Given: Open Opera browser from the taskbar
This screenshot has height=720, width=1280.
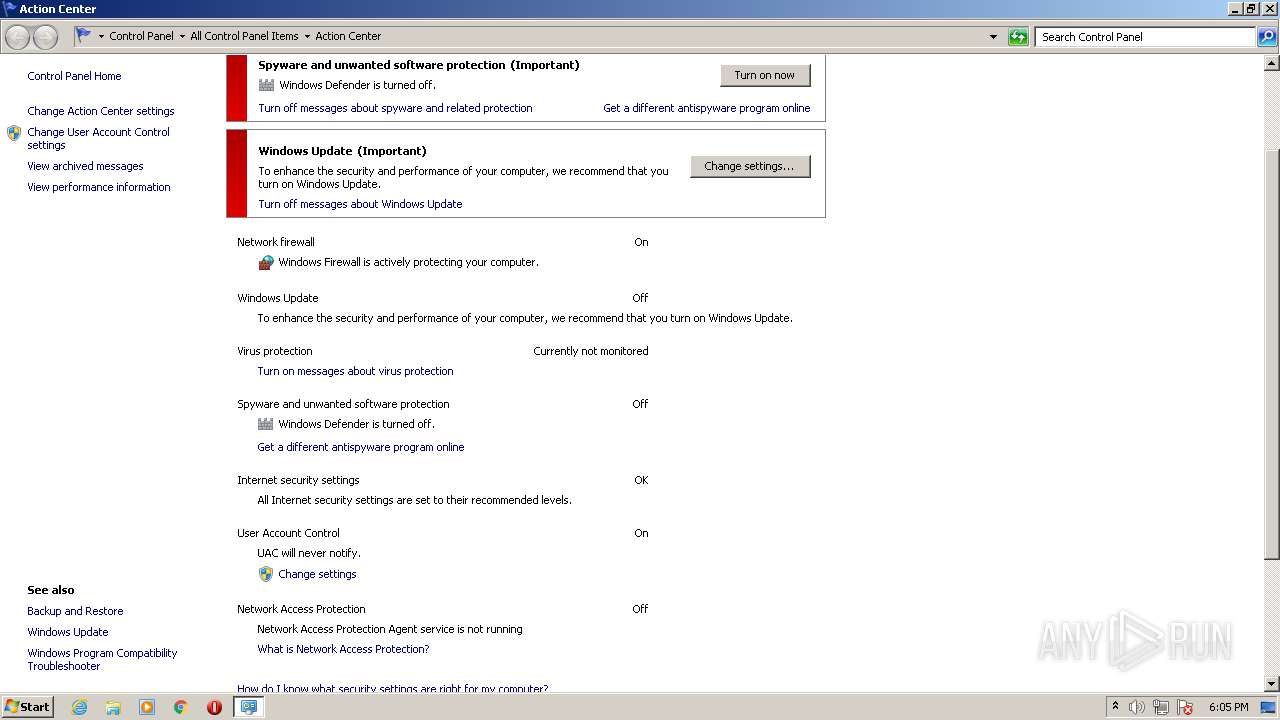Looking at the screenshot, I should click(x=214, y=707).
